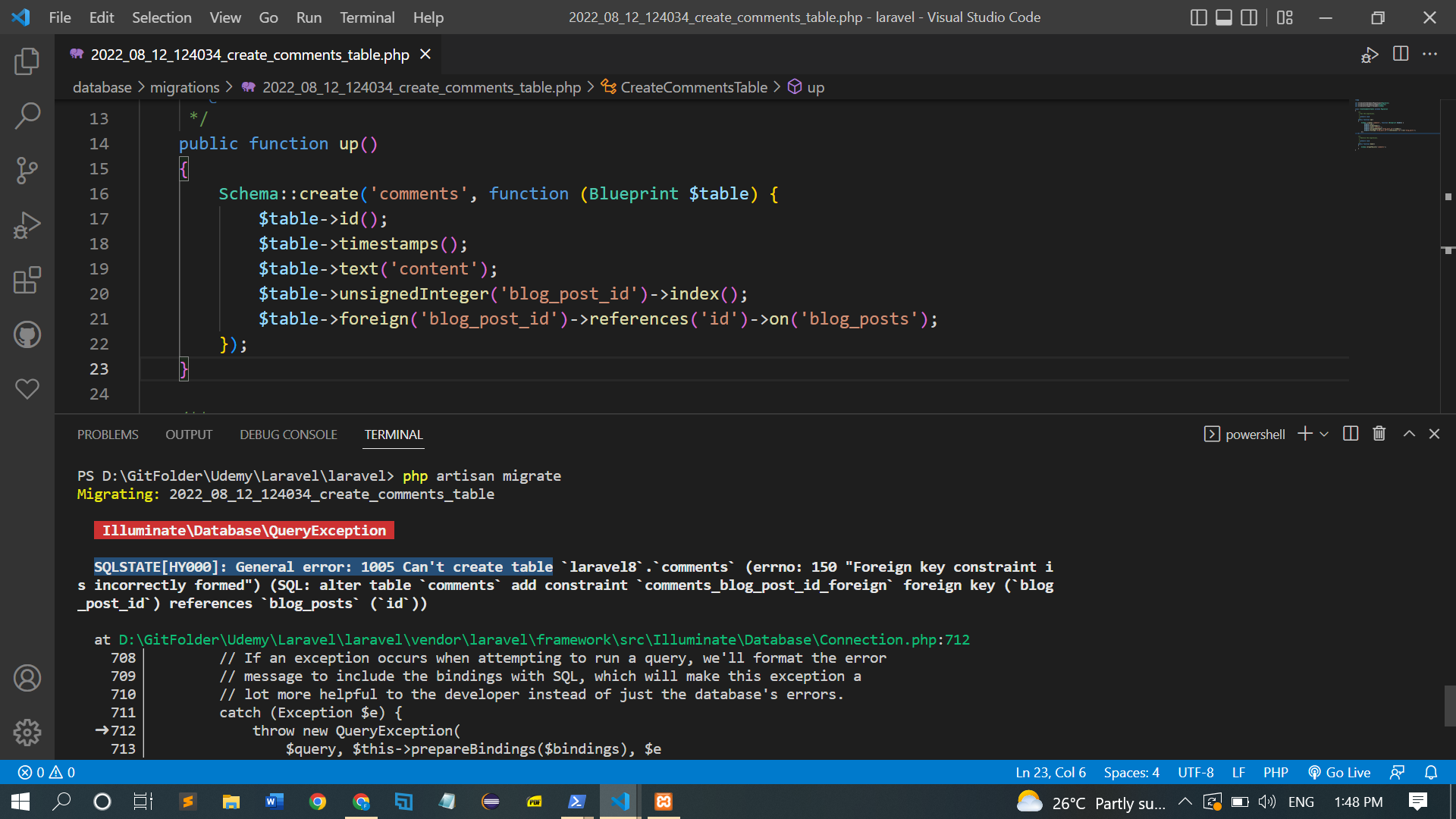Open the Explorer view in activity bar
Screen dimensions: 1456x819
pos(27,61)
